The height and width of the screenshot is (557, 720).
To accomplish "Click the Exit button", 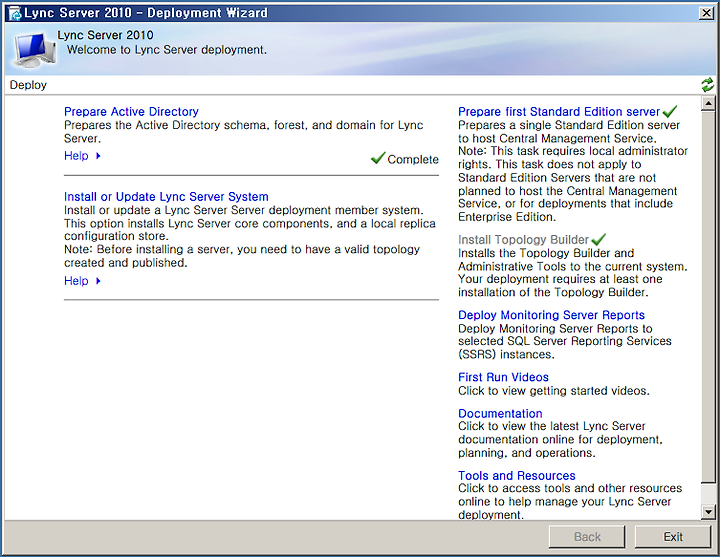I will (673, 537).
